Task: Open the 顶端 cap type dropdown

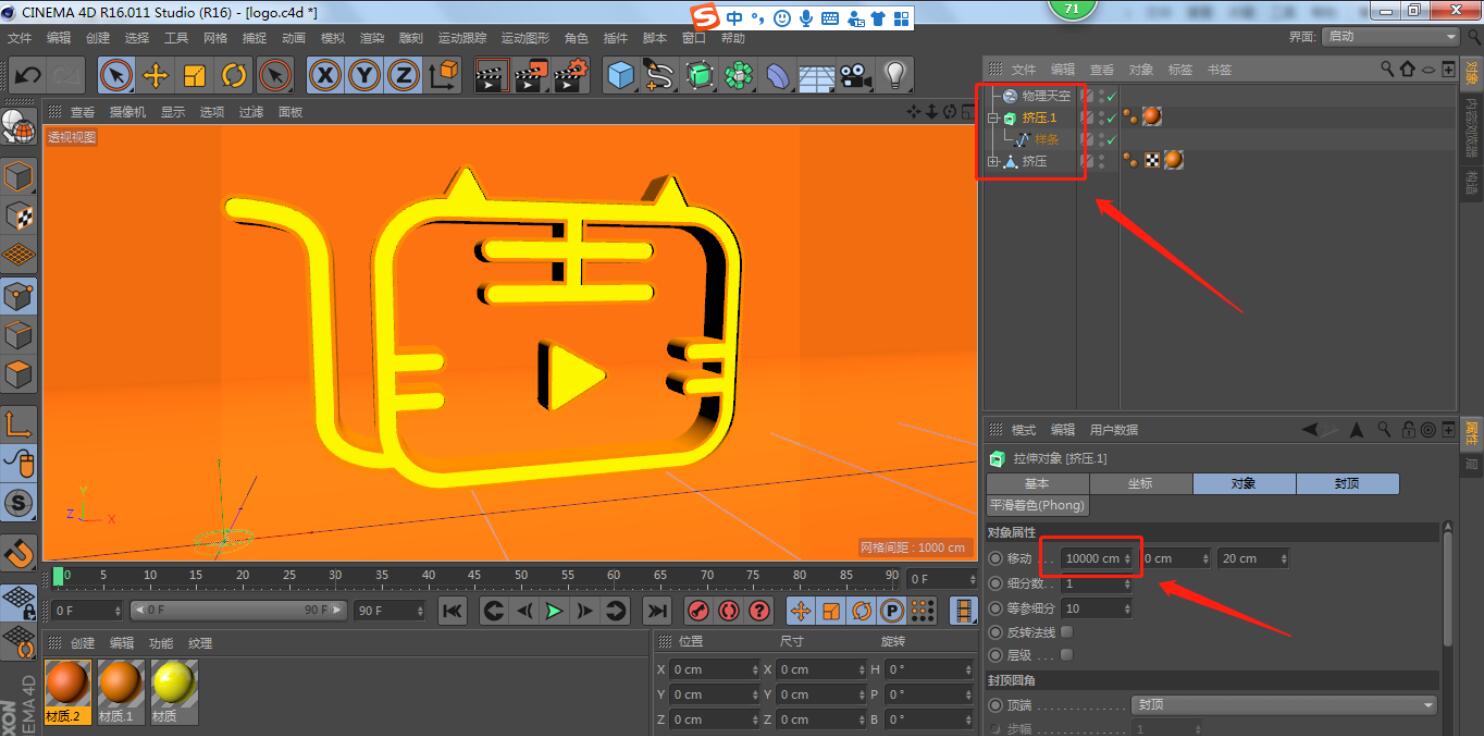Action: pos(1284,705)
